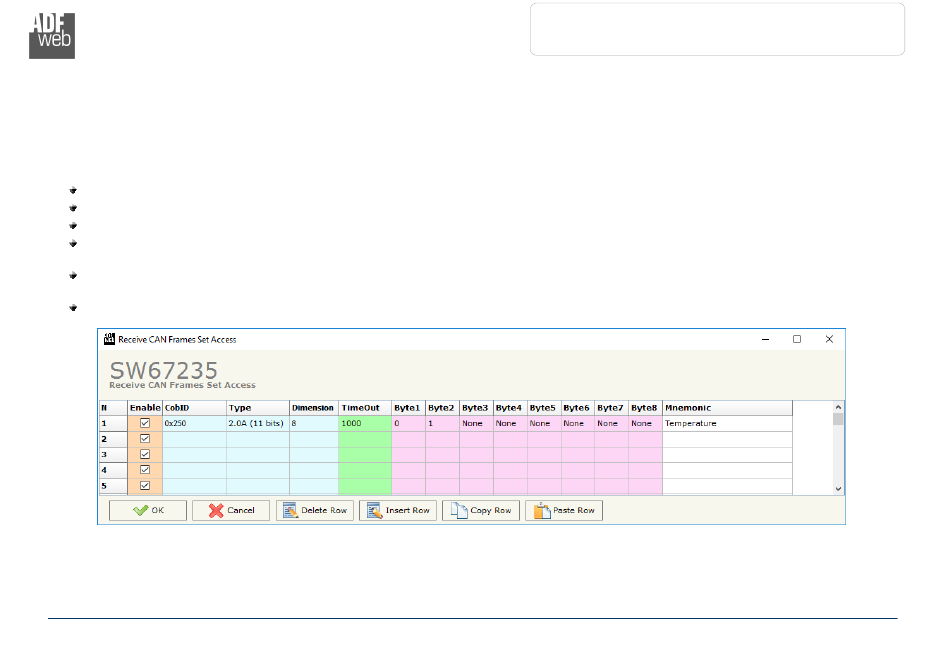Screen dimensions: 950x659
Task: Click the dialog title bar app icon
Action: tap(109, 339)
